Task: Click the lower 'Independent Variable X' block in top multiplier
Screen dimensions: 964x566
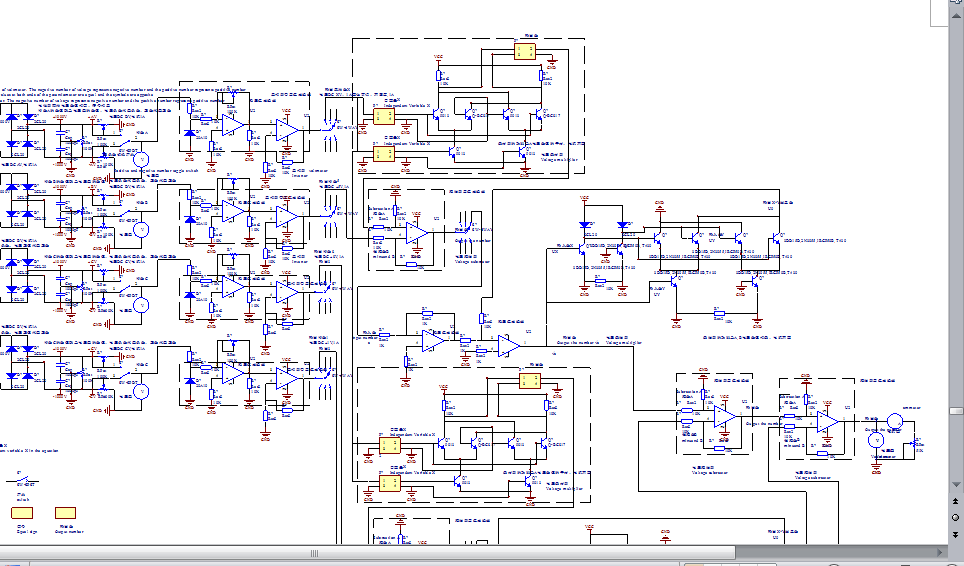Action: [384, 154]
